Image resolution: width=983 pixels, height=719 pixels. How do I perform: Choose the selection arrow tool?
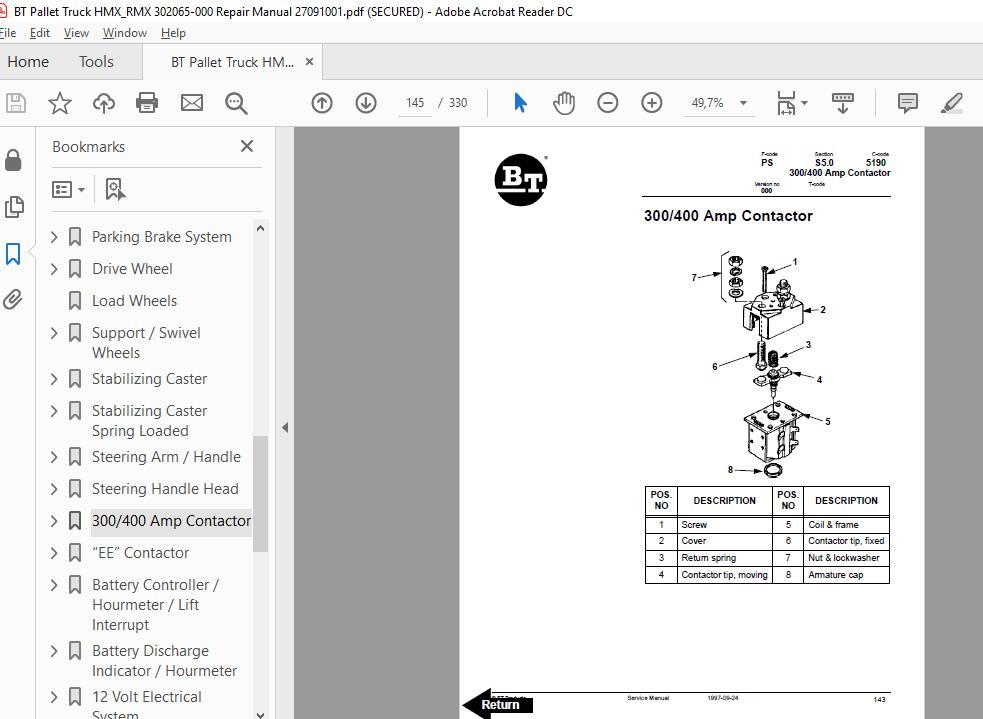520,103
